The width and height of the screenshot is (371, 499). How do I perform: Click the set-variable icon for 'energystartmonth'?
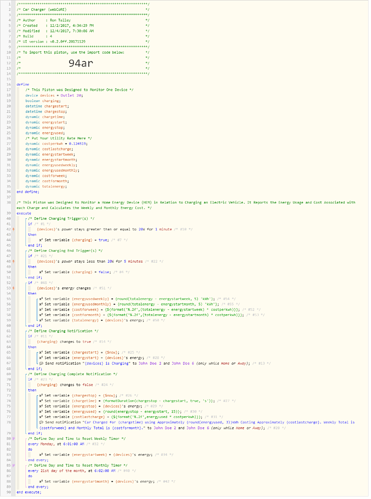(41, 482)
